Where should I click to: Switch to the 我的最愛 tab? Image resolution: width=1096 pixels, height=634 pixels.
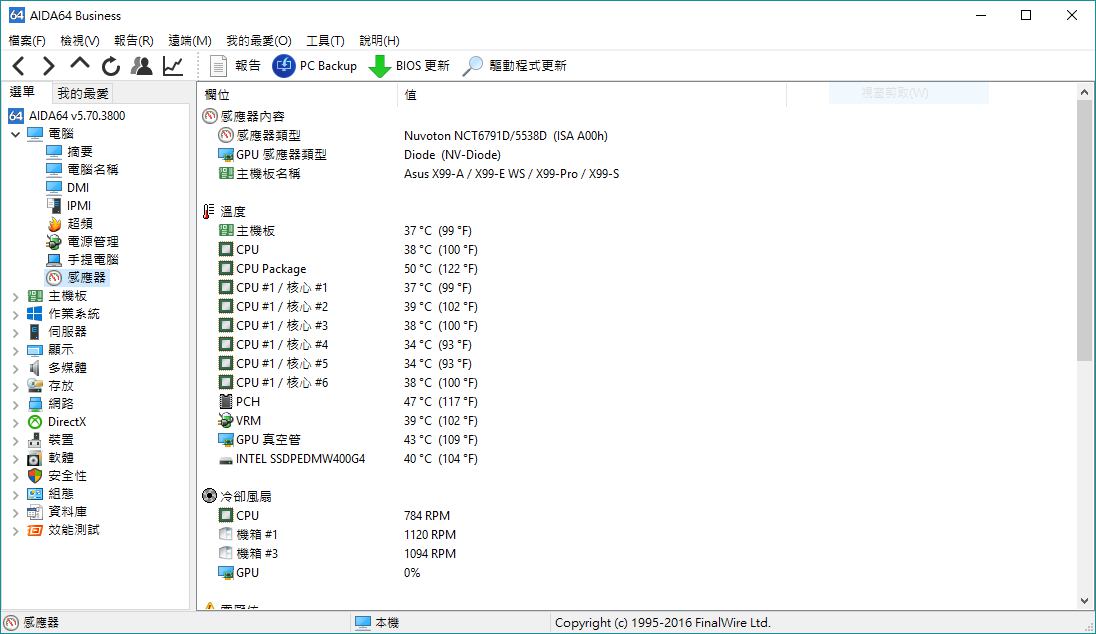tap(83, 93)
